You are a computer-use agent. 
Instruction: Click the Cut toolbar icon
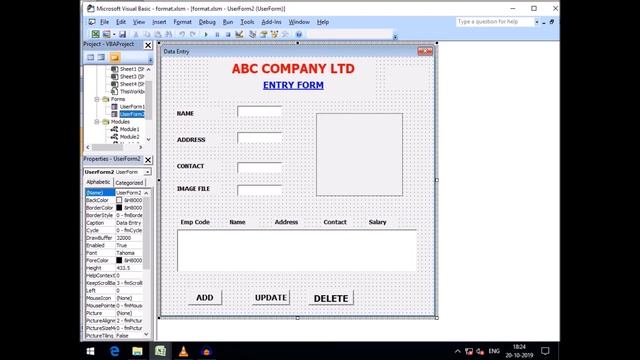tap(136, 34)
